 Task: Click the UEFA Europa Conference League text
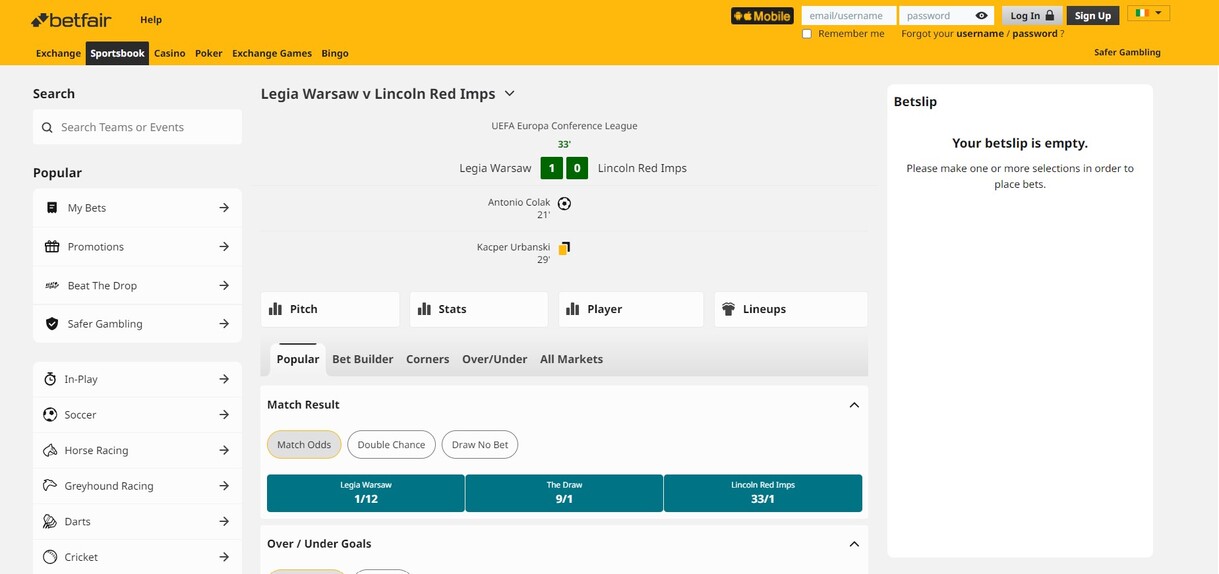click(x=564, y=126)
